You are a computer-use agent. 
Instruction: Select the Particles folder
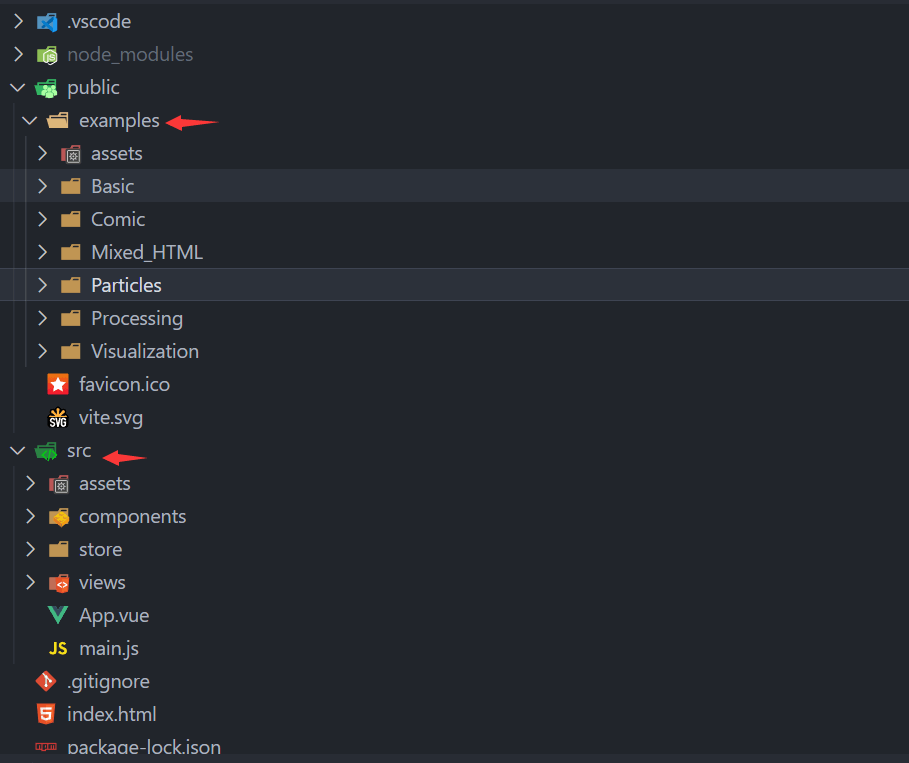click(x=454, y=285)
